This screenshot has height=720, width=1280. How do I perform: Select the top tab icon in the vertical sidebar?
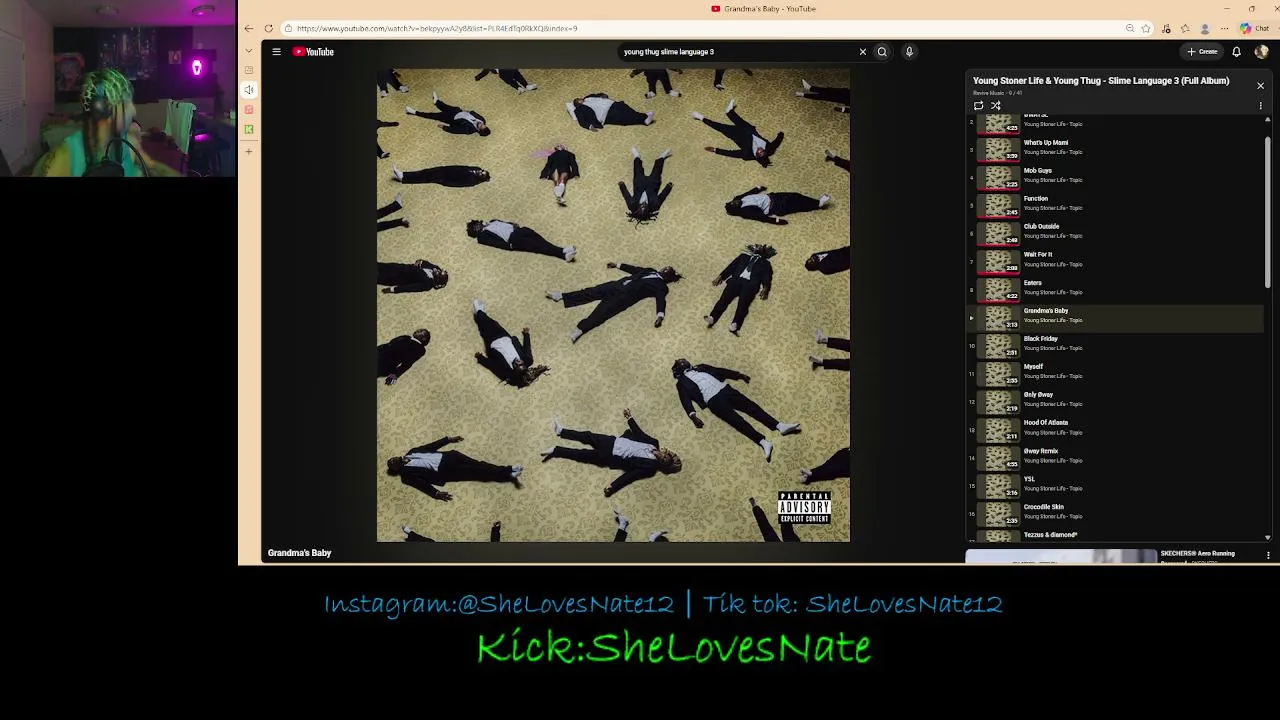249,70
